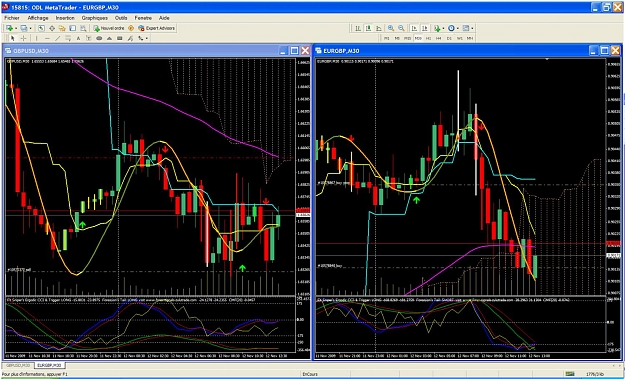Select the text label tool

point(88,38)
